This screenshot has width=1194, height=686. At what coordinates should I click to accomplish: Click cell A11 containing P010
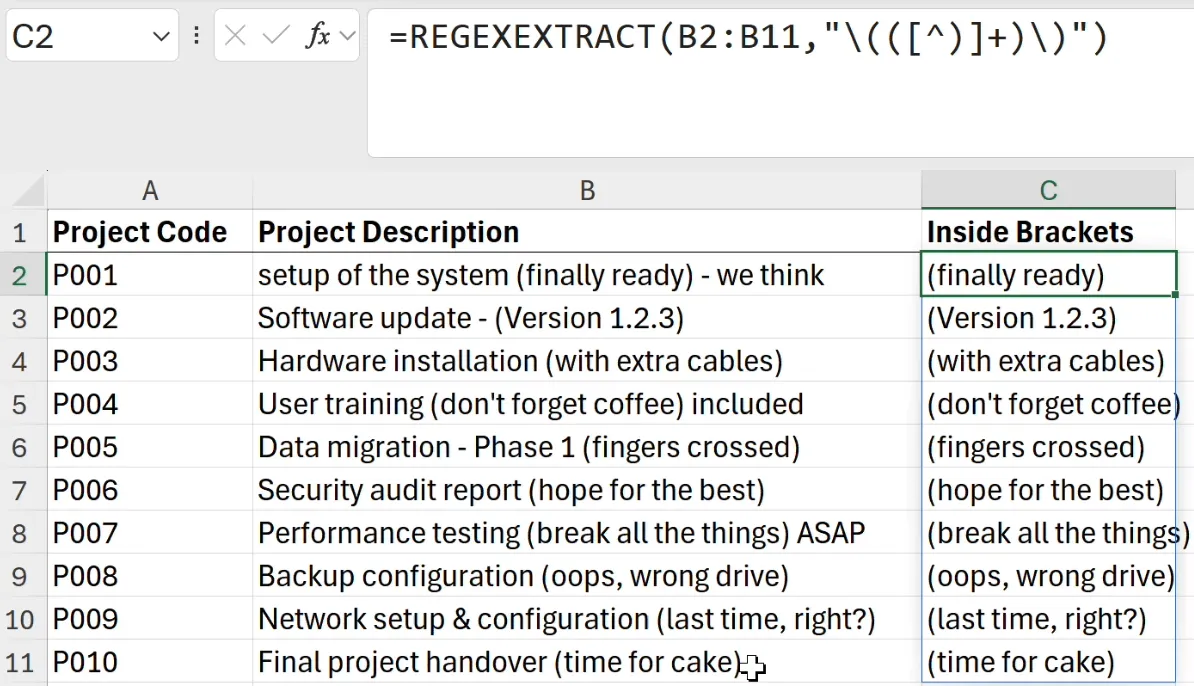[x=150, y=662]
